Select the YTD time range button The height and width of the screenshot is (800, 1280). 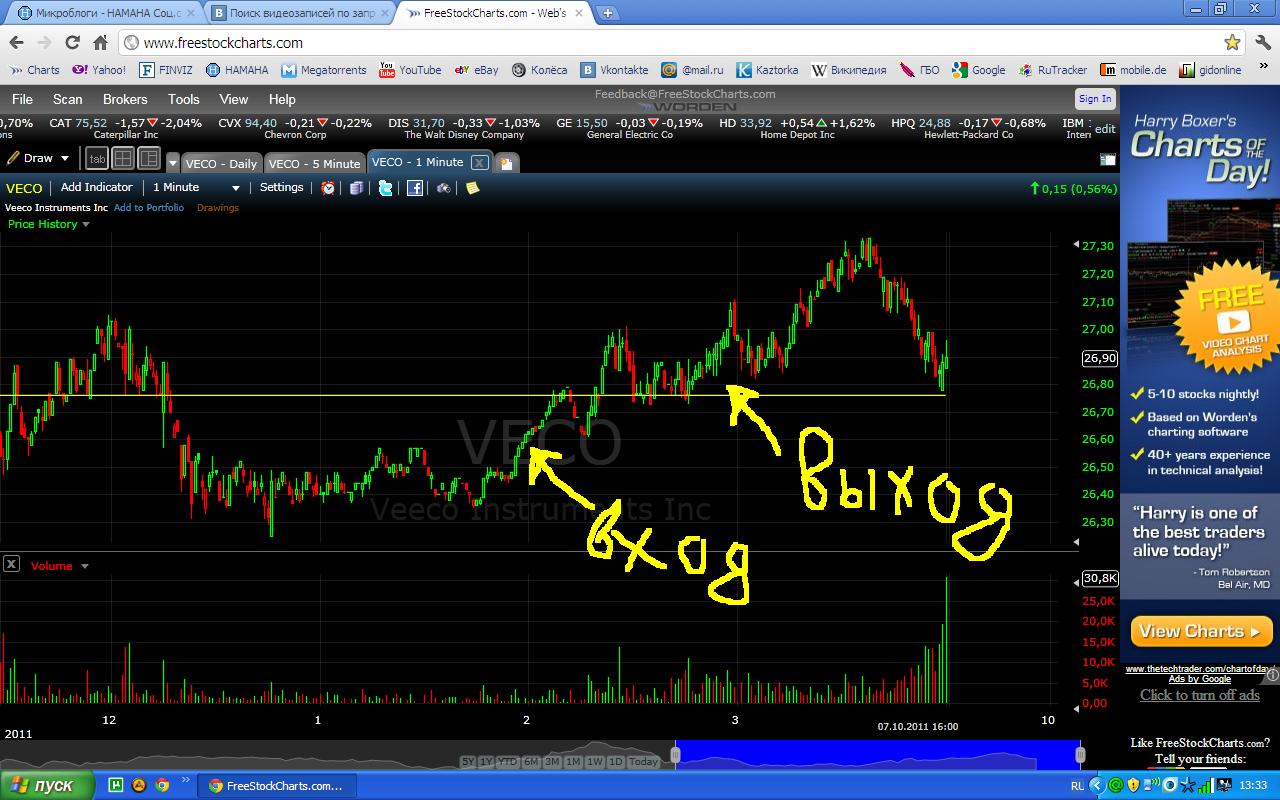(x=508, y=762)
